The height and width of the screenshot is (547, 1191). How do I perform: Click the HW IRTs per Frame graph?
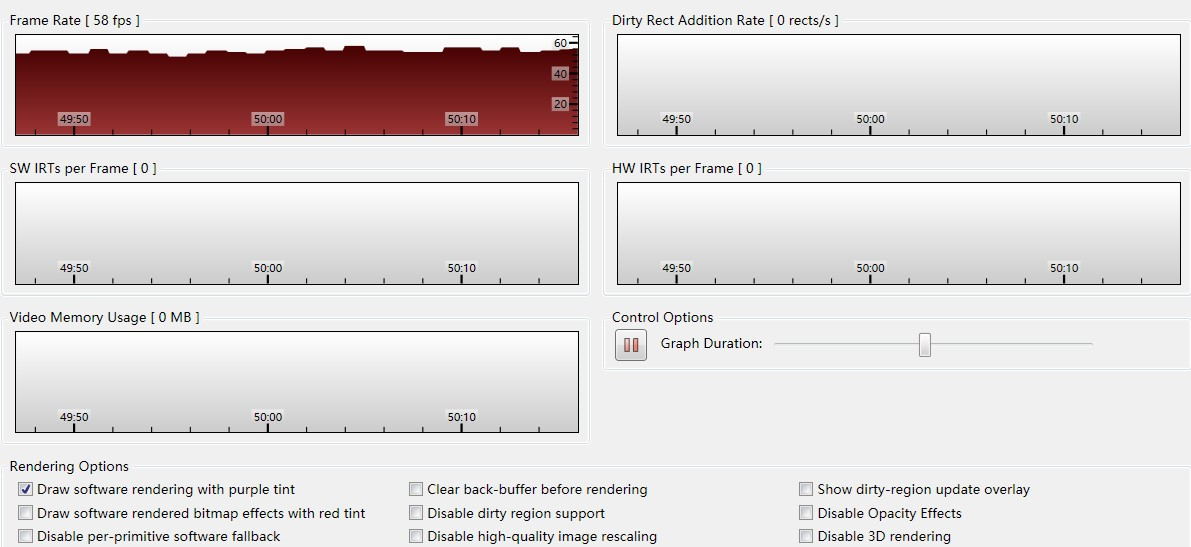(899, 233)
